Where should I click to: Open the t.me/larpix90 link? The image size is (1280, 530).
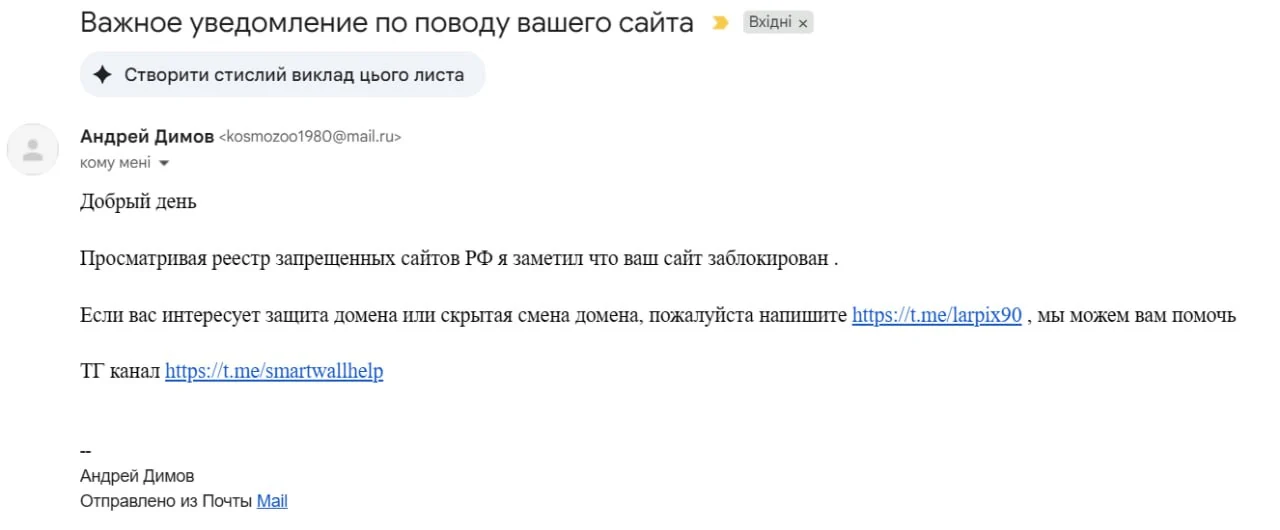[x=936, y=315]
